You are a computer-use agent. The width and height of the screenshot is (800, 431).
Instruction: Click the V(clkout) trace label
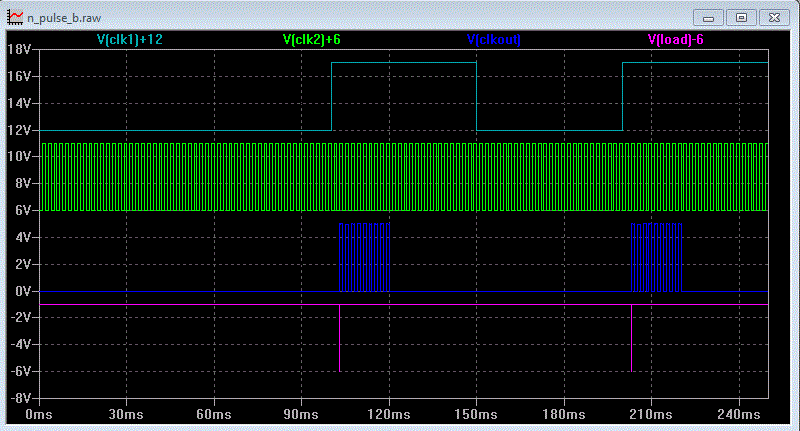(494, 39)
